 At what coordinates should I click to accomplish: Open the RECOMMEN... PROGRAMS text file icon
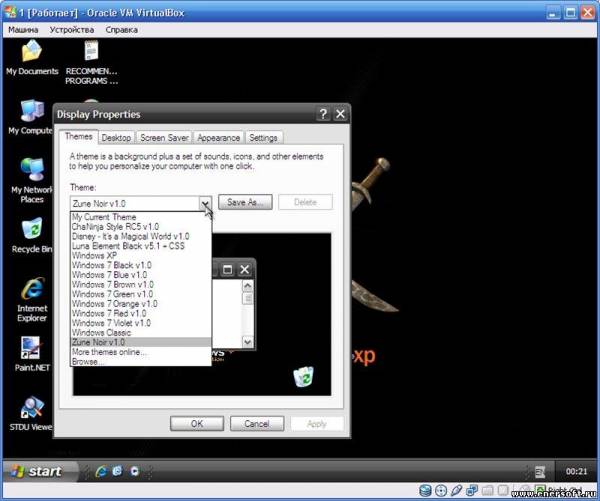(91, 61)
